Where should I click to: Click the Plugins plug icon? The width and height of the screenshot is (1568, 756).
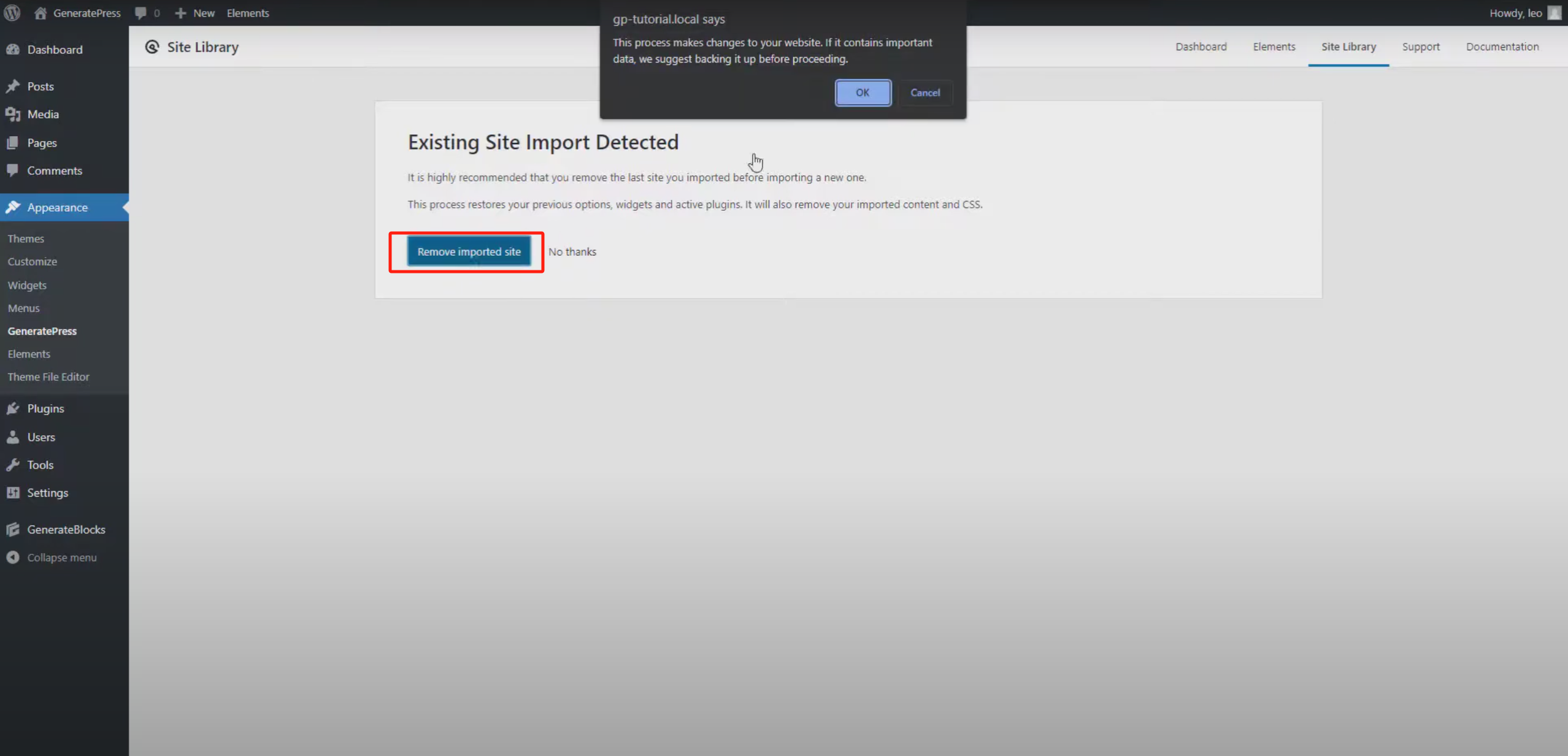[x=13, y=408]
